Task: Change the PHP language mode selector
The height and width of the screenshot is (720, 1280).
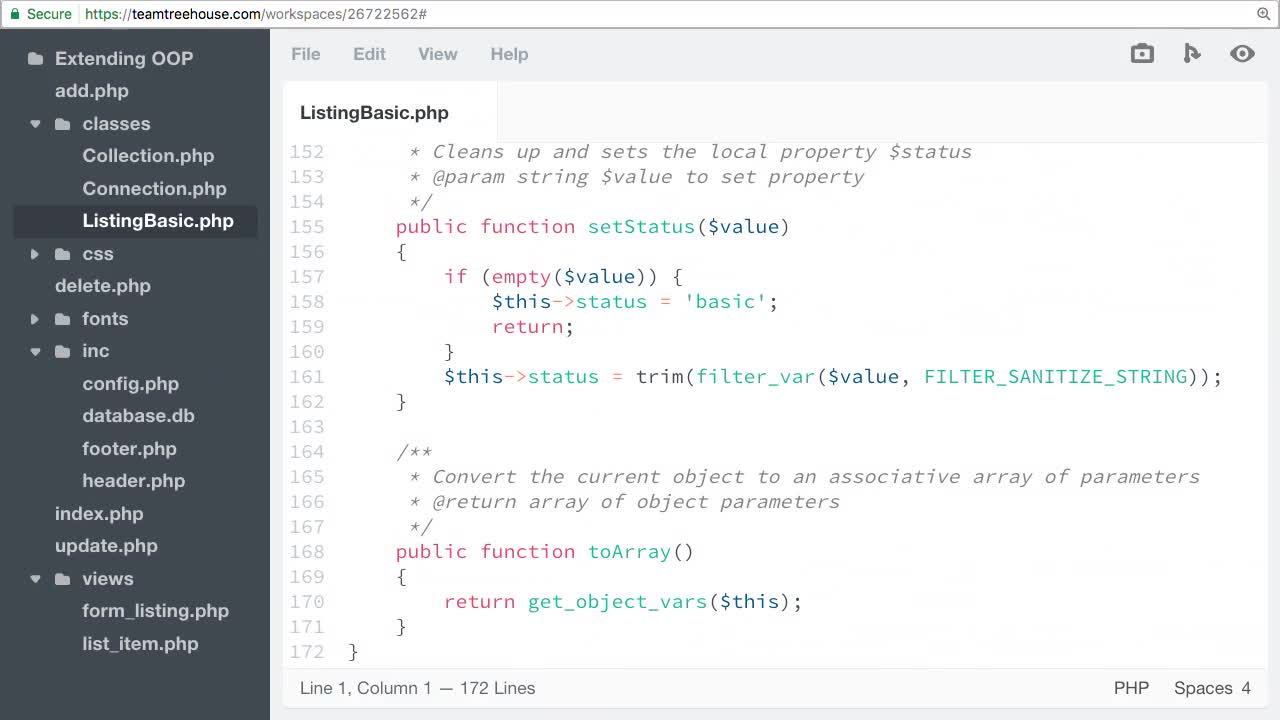Action: (1131, 688)
